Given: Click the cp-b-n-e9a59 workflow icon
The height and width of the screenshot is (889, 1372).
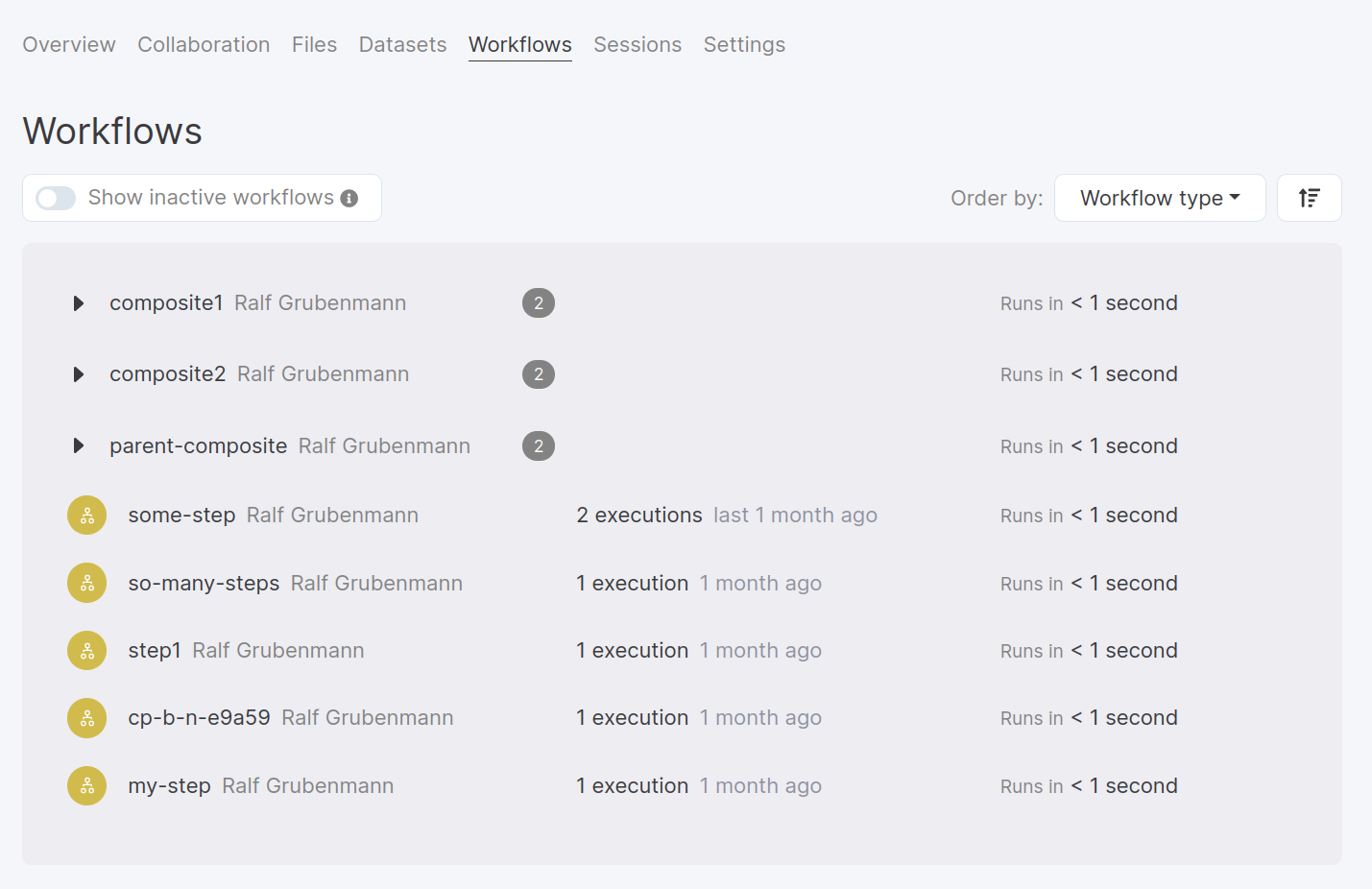Looking at the screenshot, I should [x=86, y=718].
